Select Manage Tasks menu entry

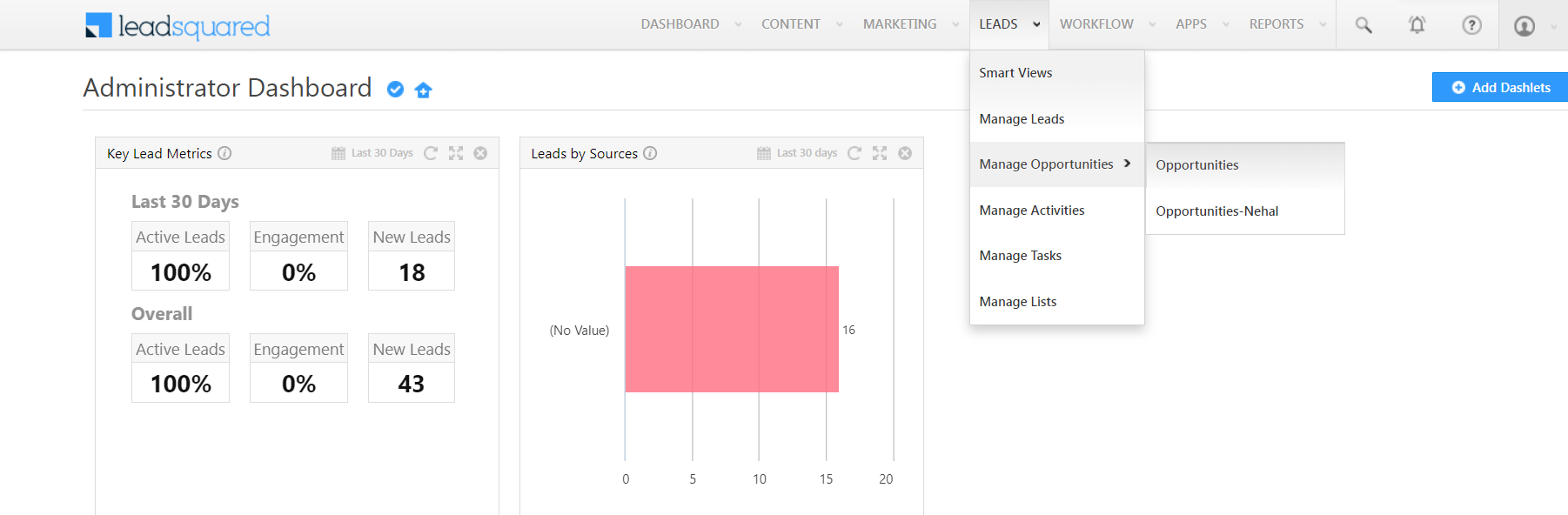click(x=1057, y=256)
